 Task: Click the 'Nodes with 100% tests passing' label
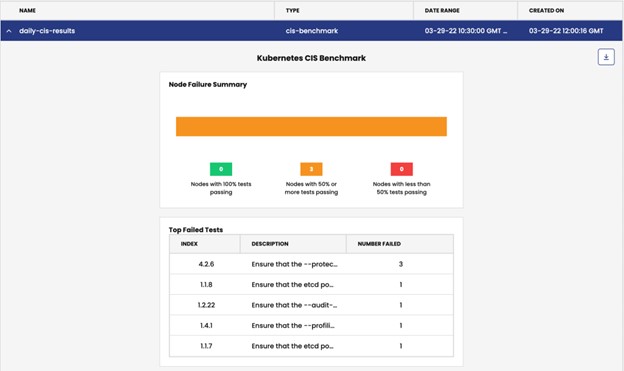[x=221, y=188]
